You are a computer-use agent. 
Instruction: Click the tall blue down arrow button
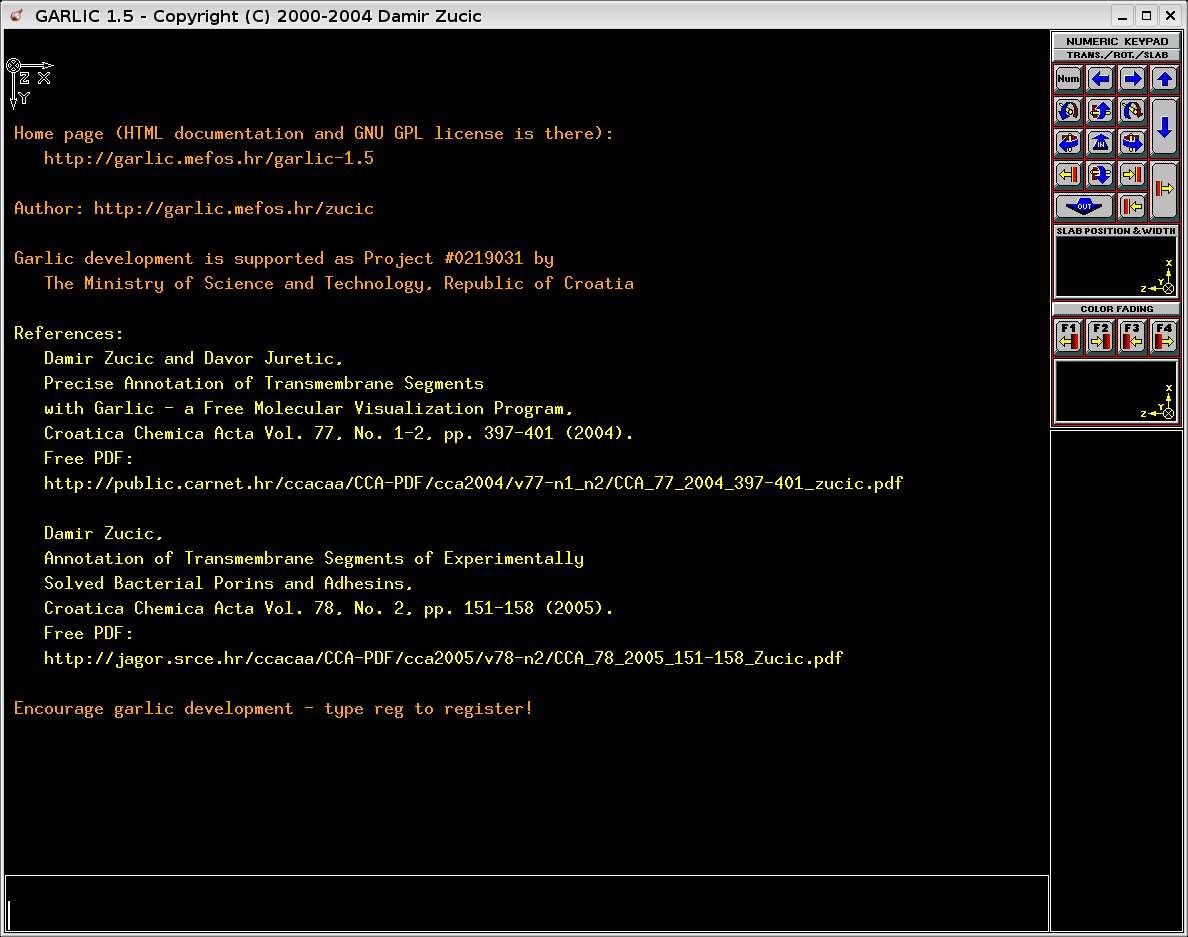[1164, 127]
